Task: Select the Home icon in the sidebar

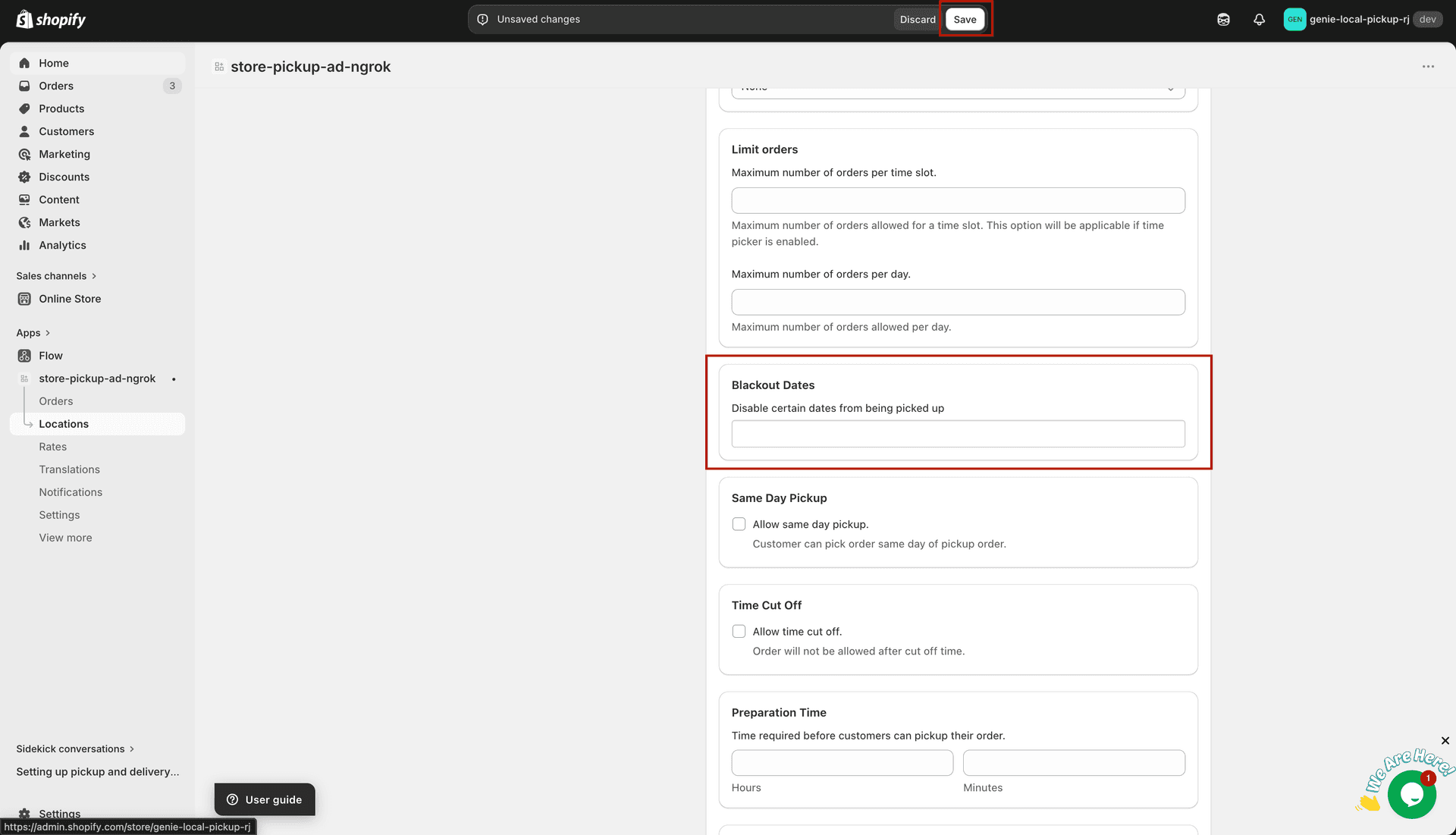Action: (25, 63)
